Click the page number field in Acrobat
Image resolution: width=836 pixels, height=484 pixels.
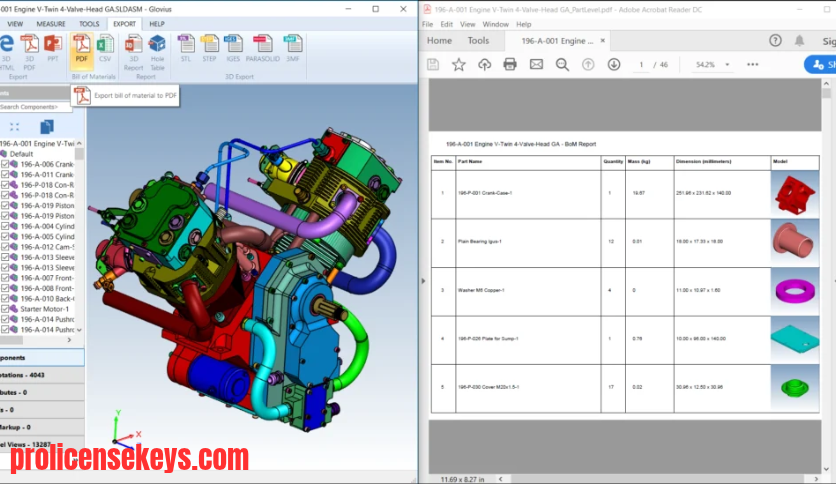click(x=641, y=64)
